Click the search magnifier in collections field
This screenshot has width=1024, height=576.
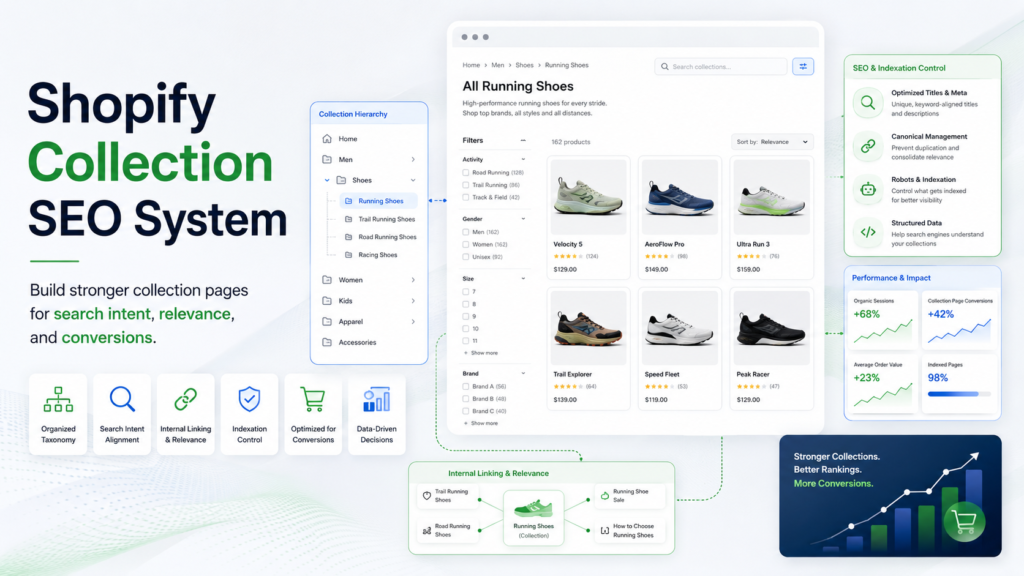pyautogui.click(x=665, y=67)
